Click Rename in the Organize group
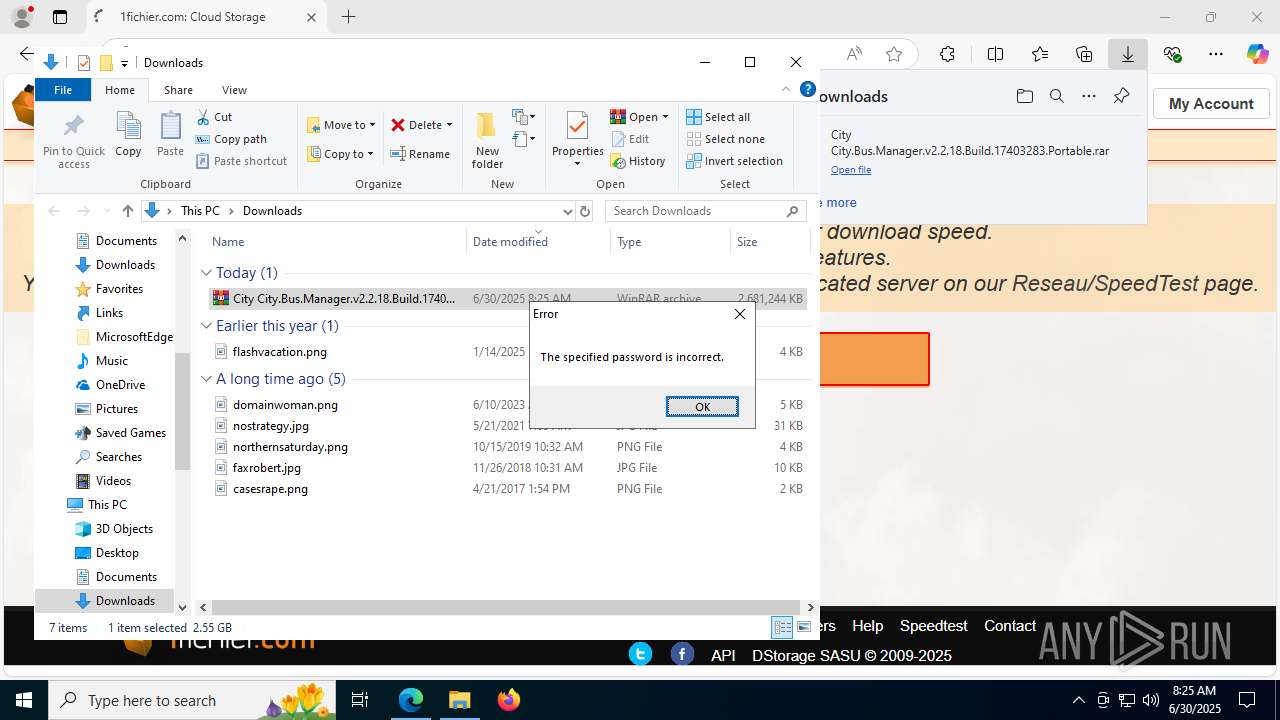The width and height of the screenshot is (1280, 720). pyautogui.click(x=420, y=154)
